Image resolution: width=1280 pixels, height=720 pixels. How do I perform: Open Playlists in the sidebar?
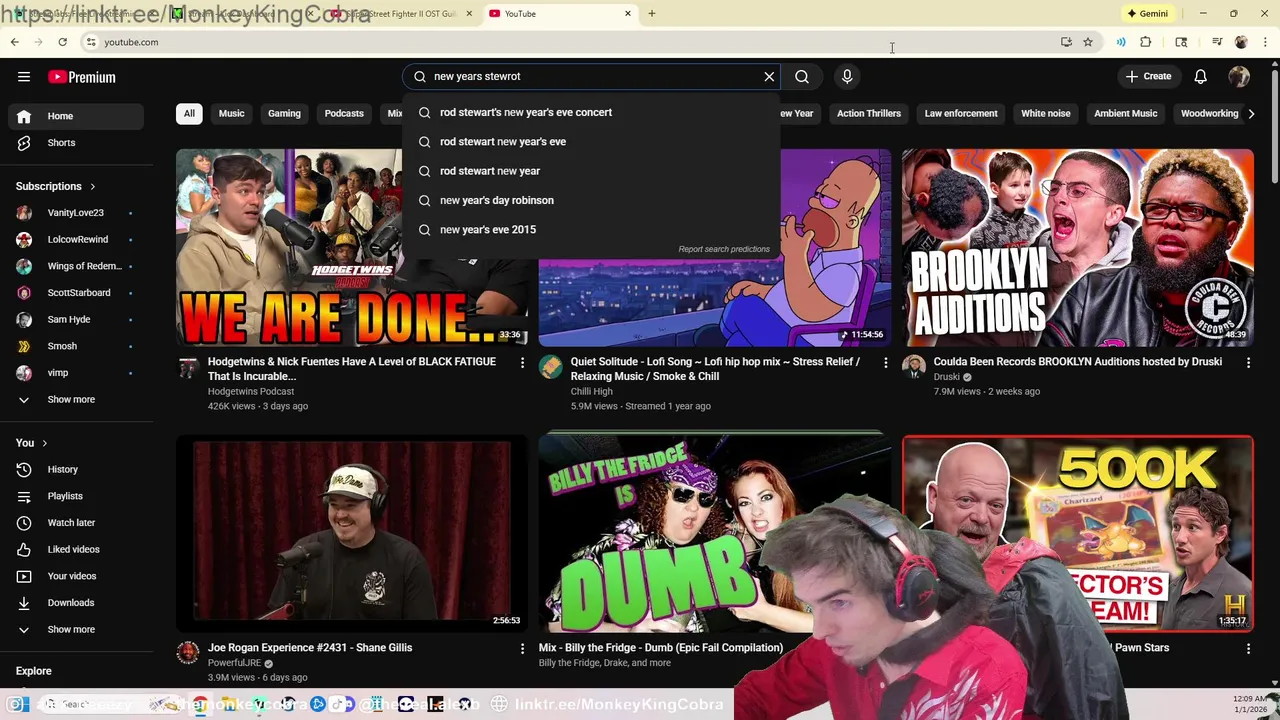pos(76,496)
